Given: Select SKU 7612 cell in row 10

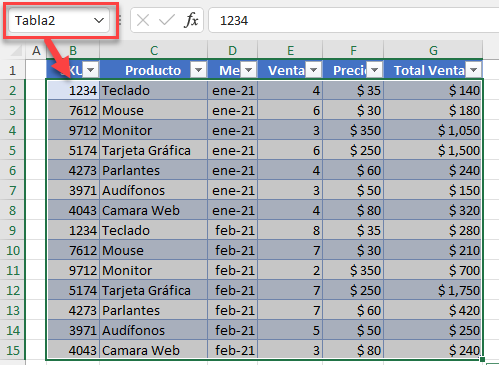Looking at the screenshot, I should [73, 250].
